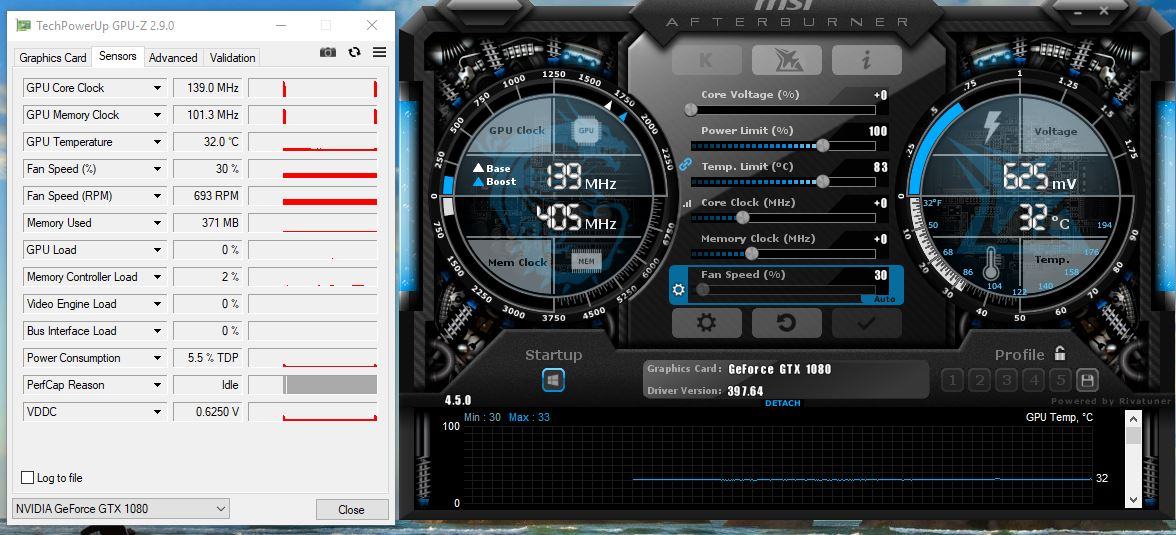Click the GPU chip icon in clock gauge

coord(586,130)
